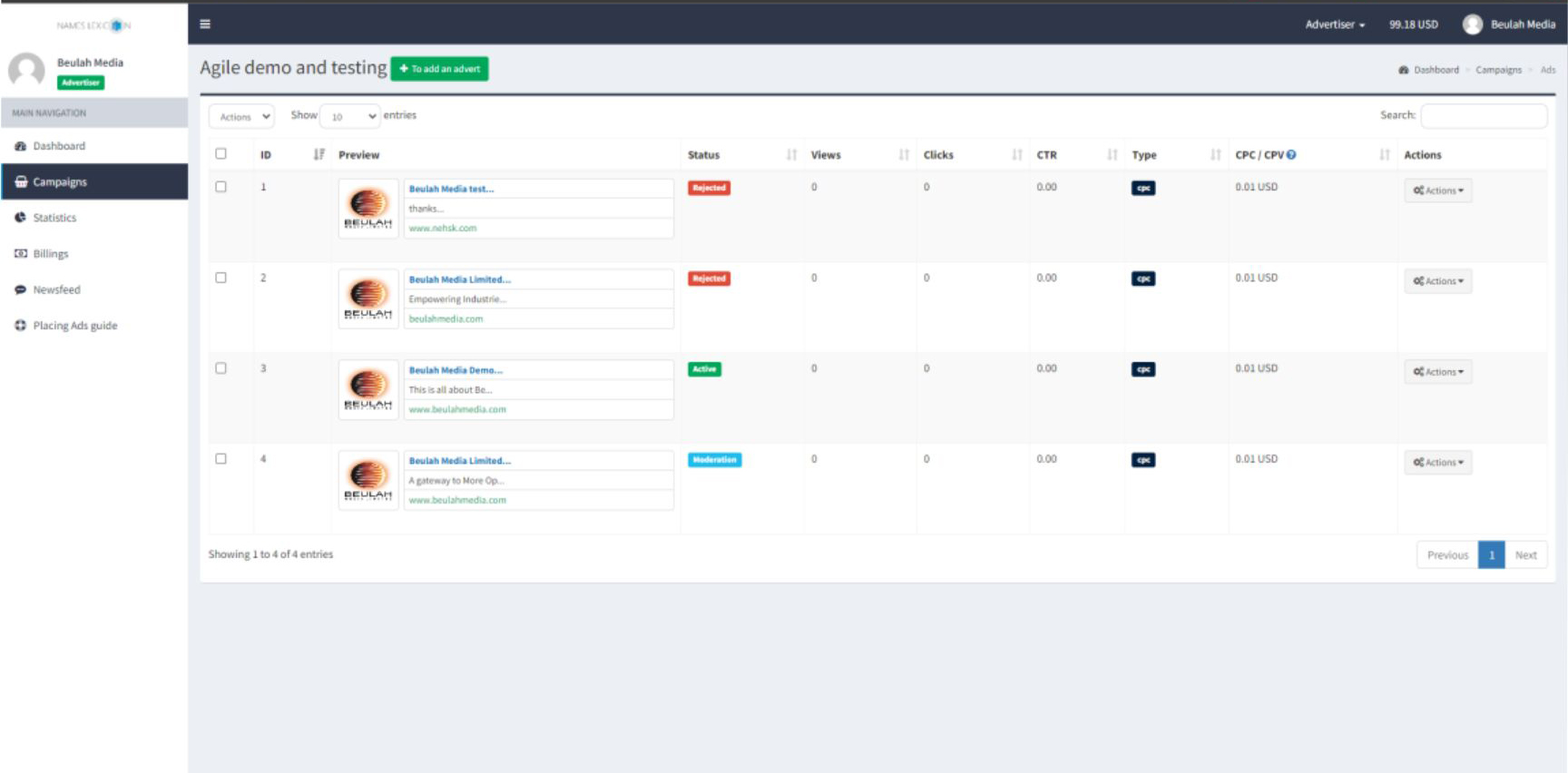Select checkbox for ad ID 3

(x=220, y=368)
